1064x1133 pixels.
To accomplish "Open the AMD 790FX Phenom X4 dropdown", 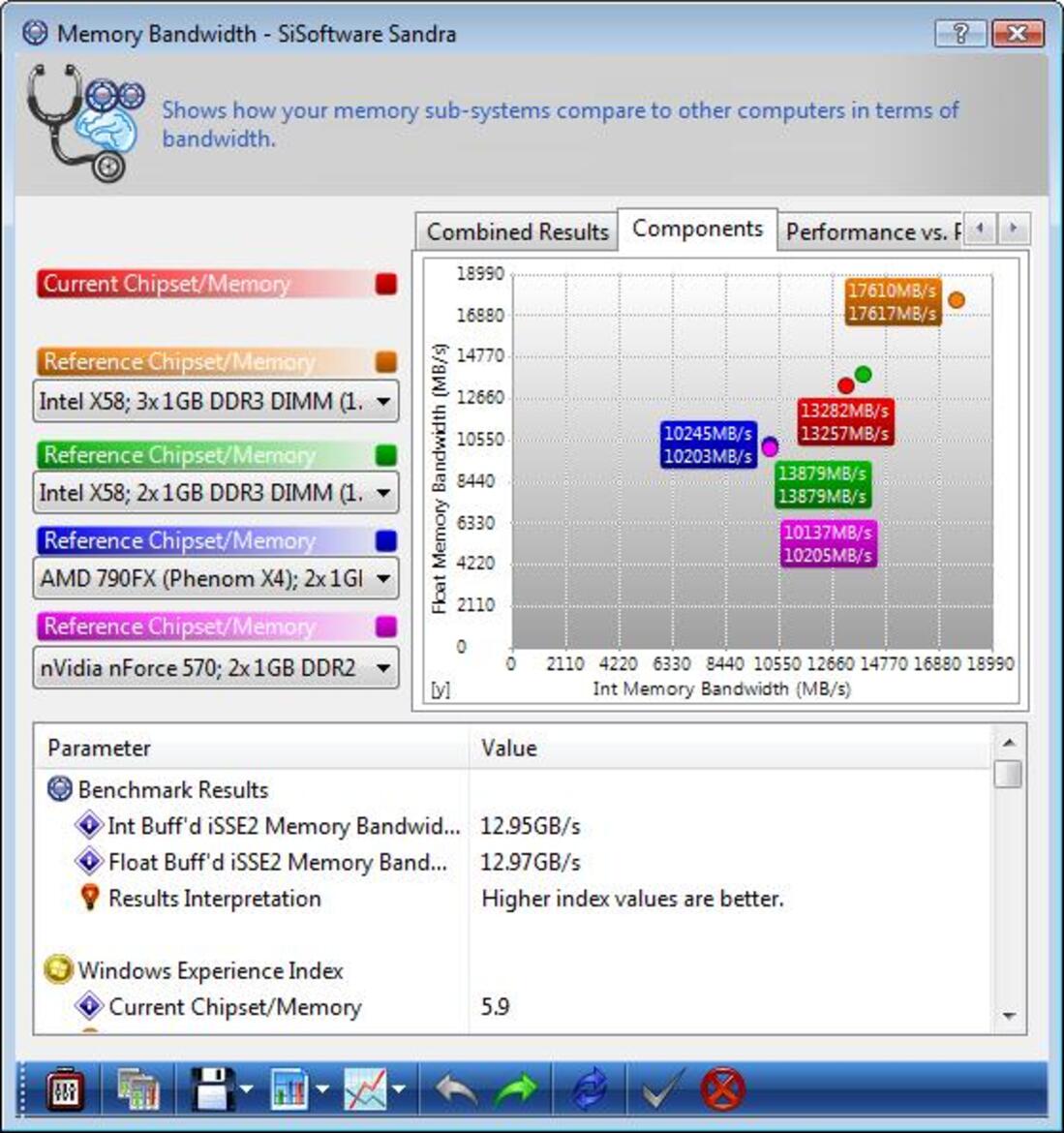I will coord(215,578).
